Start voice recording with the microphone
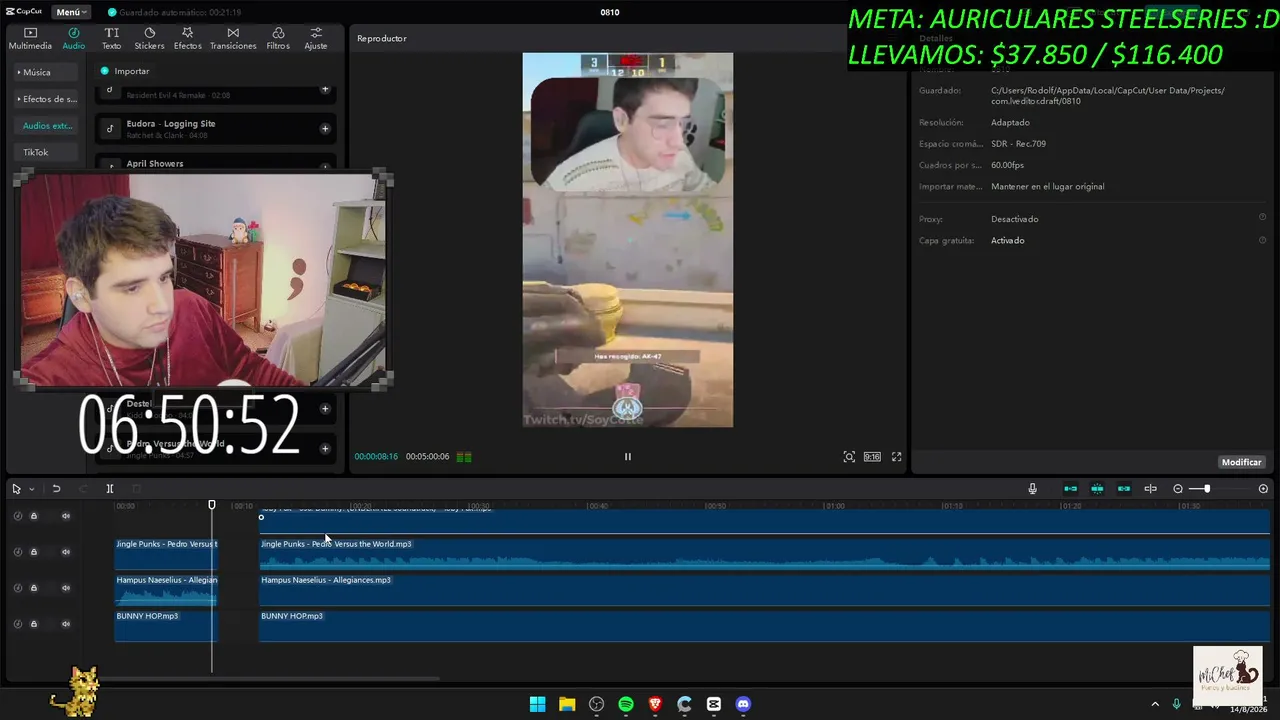Viewport: 1280px width, 720px height. (x=1033, y=489)
